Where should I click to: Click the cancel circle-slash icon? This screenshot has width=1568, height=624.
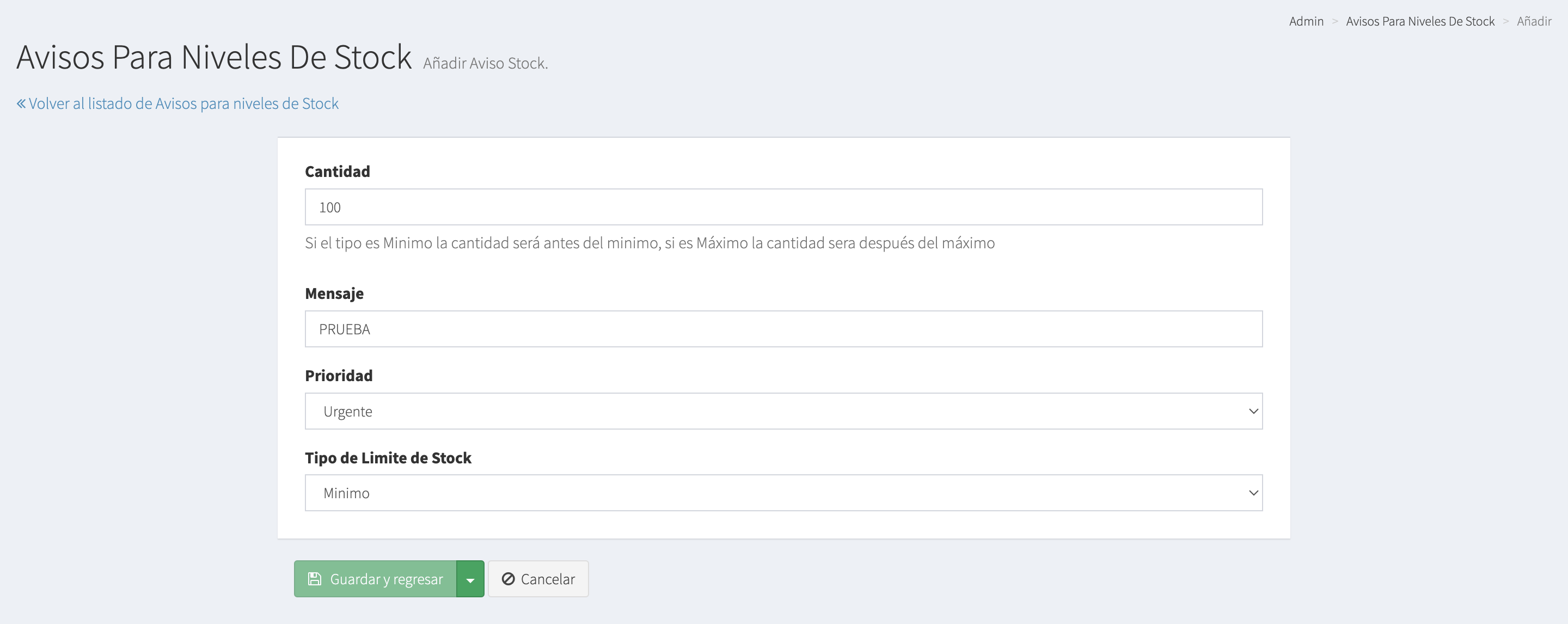click(507, 578)
